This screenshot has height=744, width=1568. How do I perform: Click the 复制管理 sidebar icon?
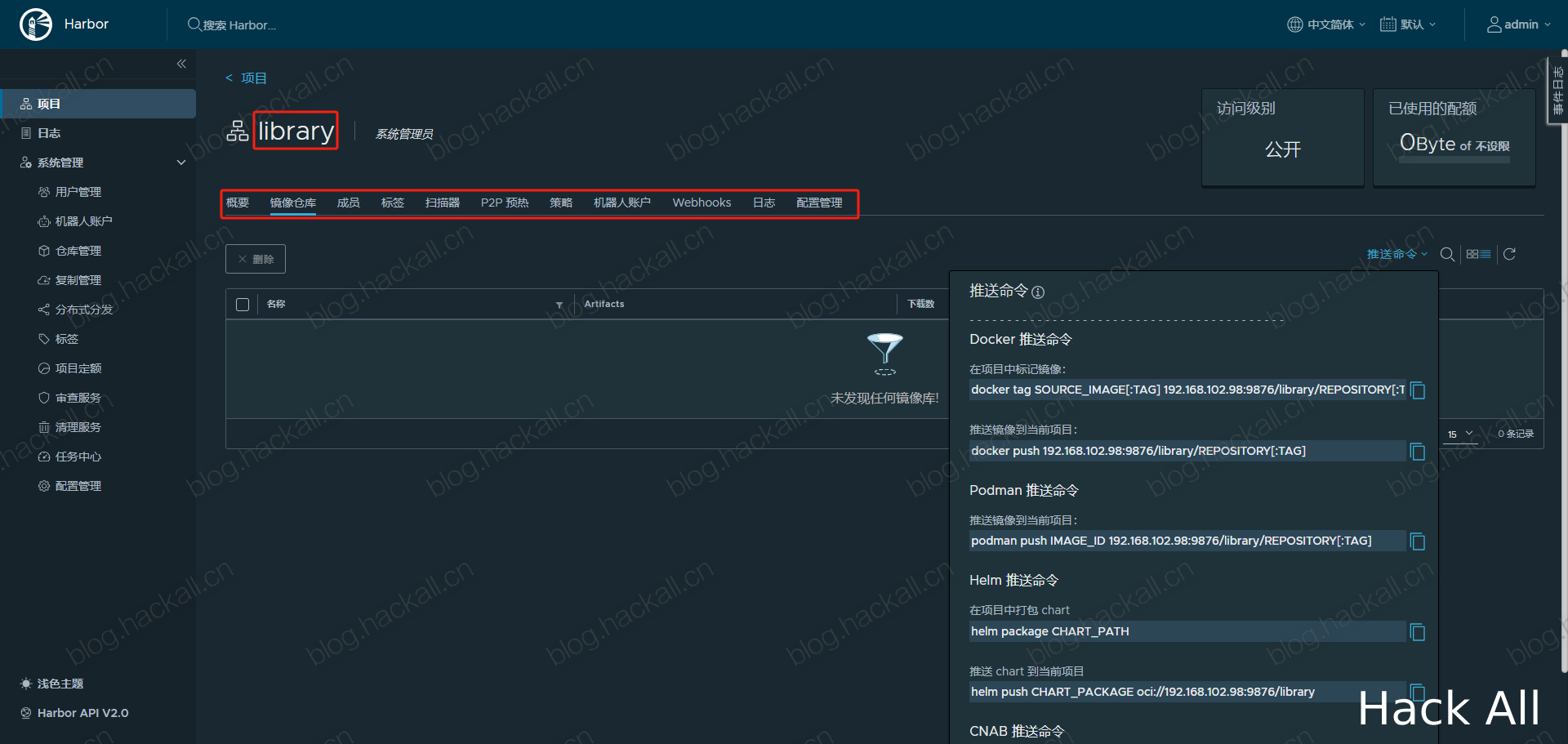coord(44,280)
